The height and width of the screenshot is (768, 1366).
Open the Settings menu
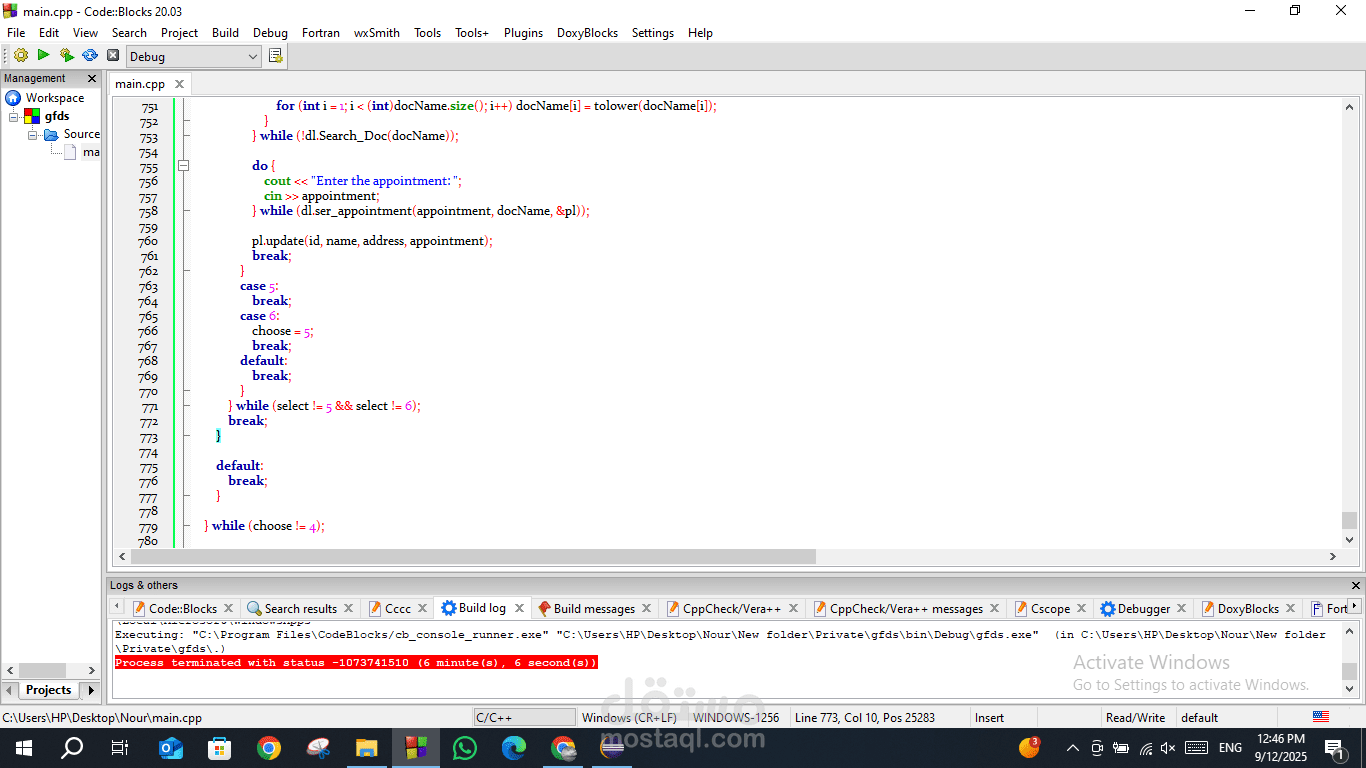653,33
